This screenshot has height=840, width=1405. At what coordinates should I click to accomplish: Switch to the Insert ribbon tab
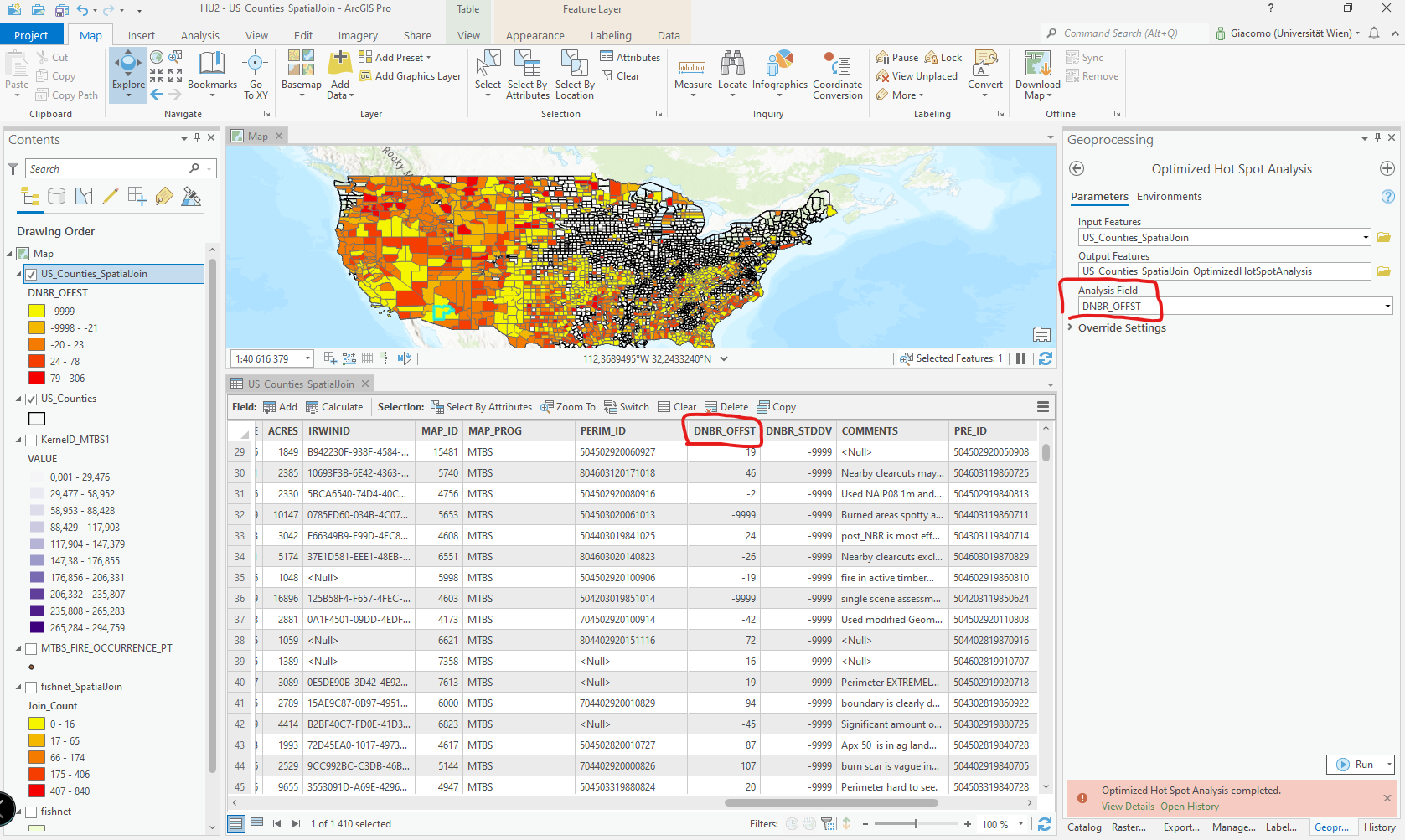141,34
